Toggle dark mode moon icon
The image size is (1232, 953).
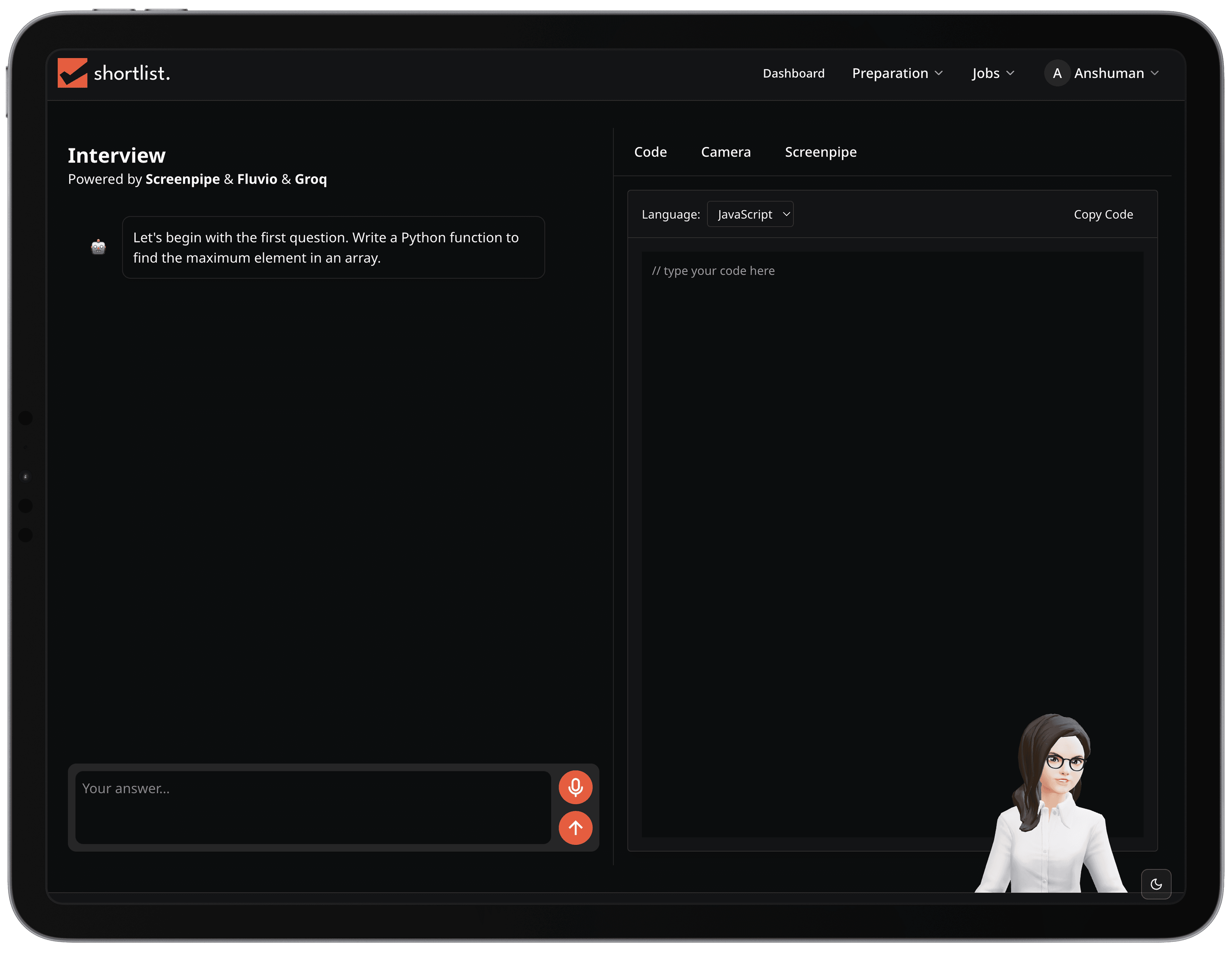(1156, 884)
